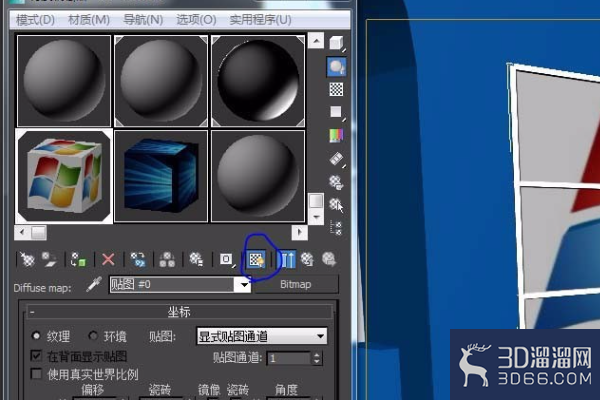Click the red X Reset Map icon

(108, 259)
